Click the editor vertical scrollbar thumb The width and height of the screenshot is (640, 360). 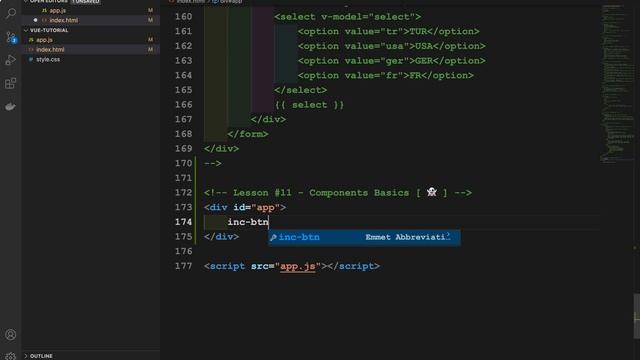pos(636,316)
